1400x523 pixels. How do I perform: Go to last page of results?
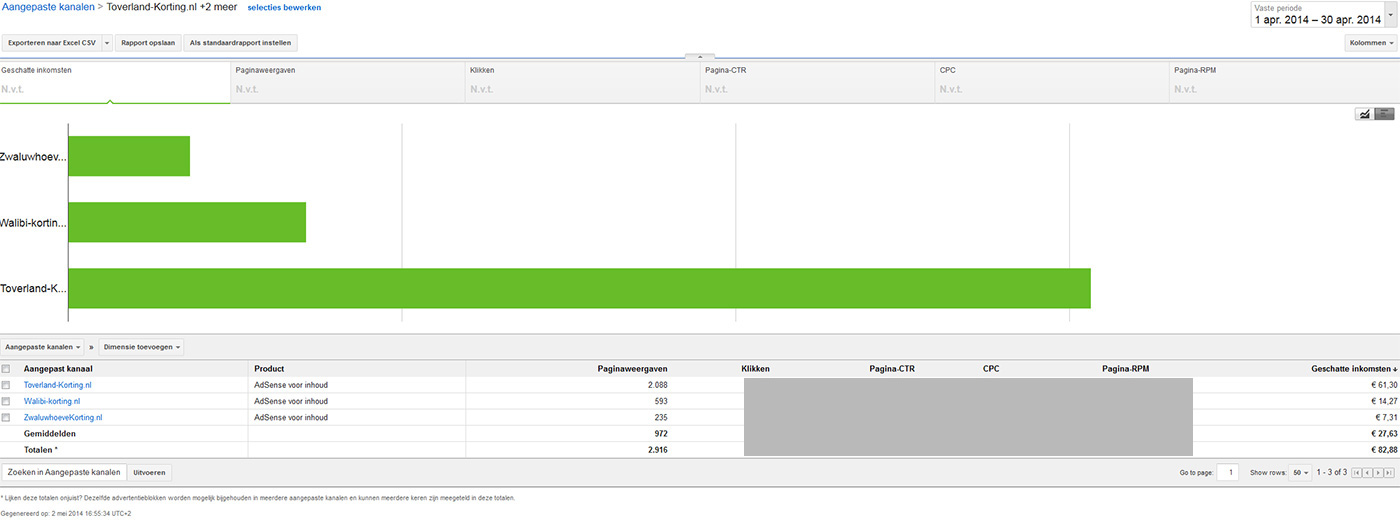(1389, 472)
